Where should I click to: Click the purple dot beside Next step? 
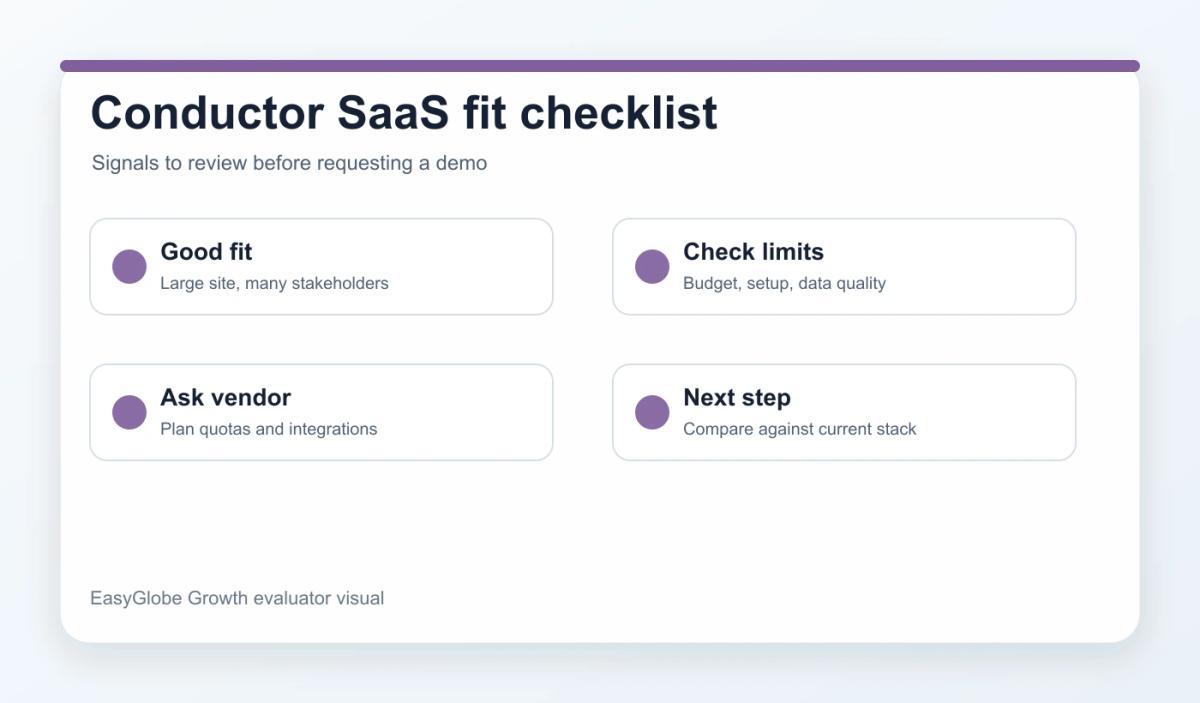652,412
